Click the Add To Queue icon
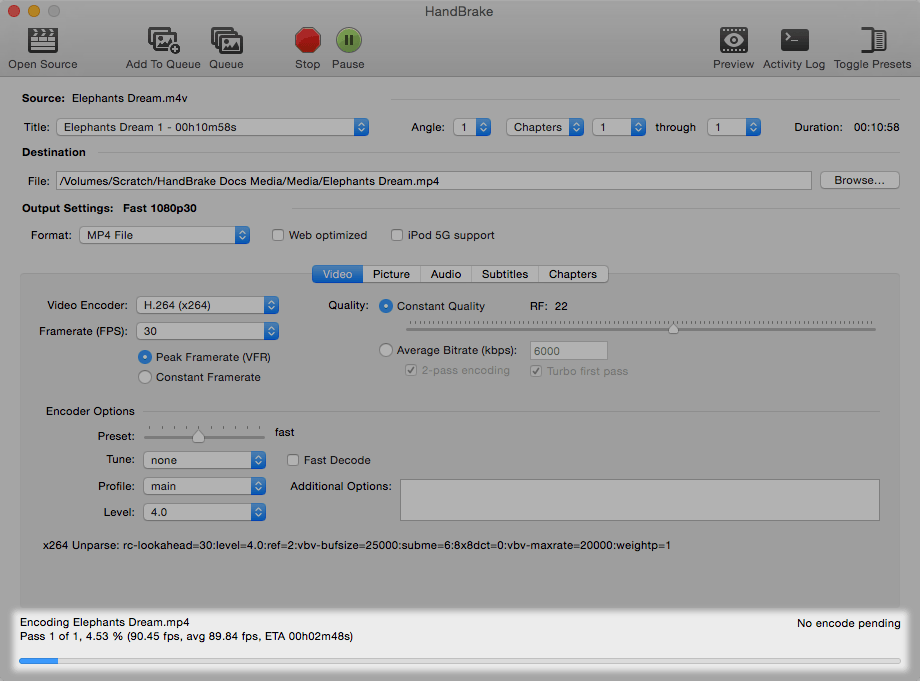 tap(163, 41)
